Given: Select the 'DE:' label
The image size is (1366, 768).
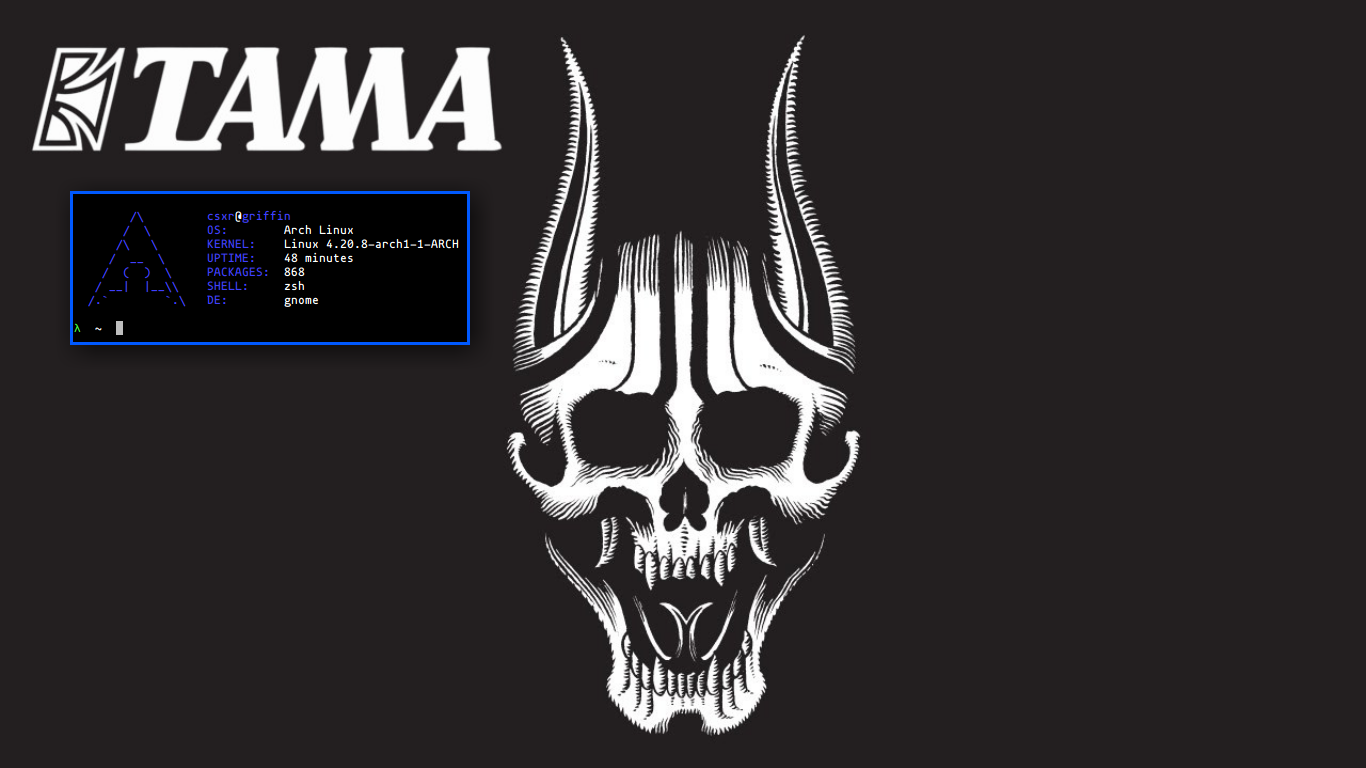Looking at the screenshot, I should click(x=217, y=300).
